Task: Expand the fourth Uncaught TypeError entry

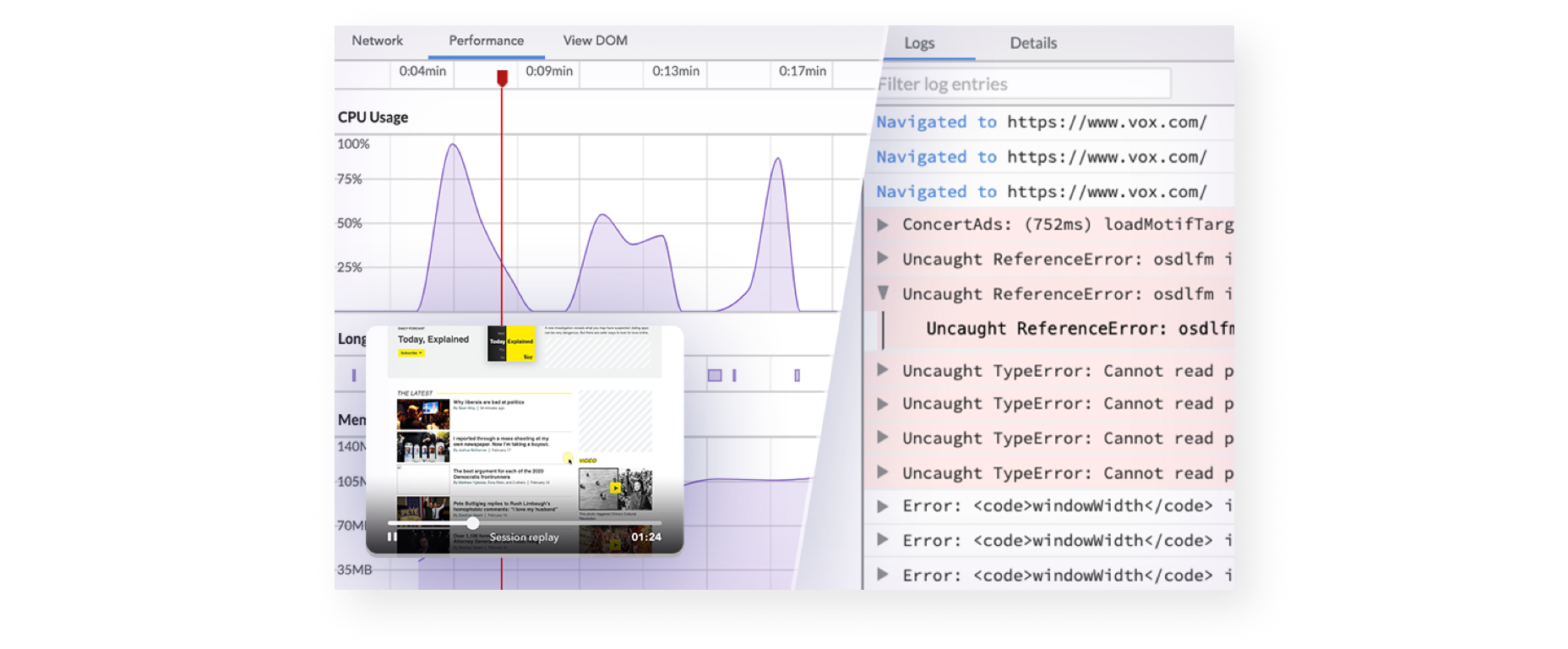Action: [882, 472]
